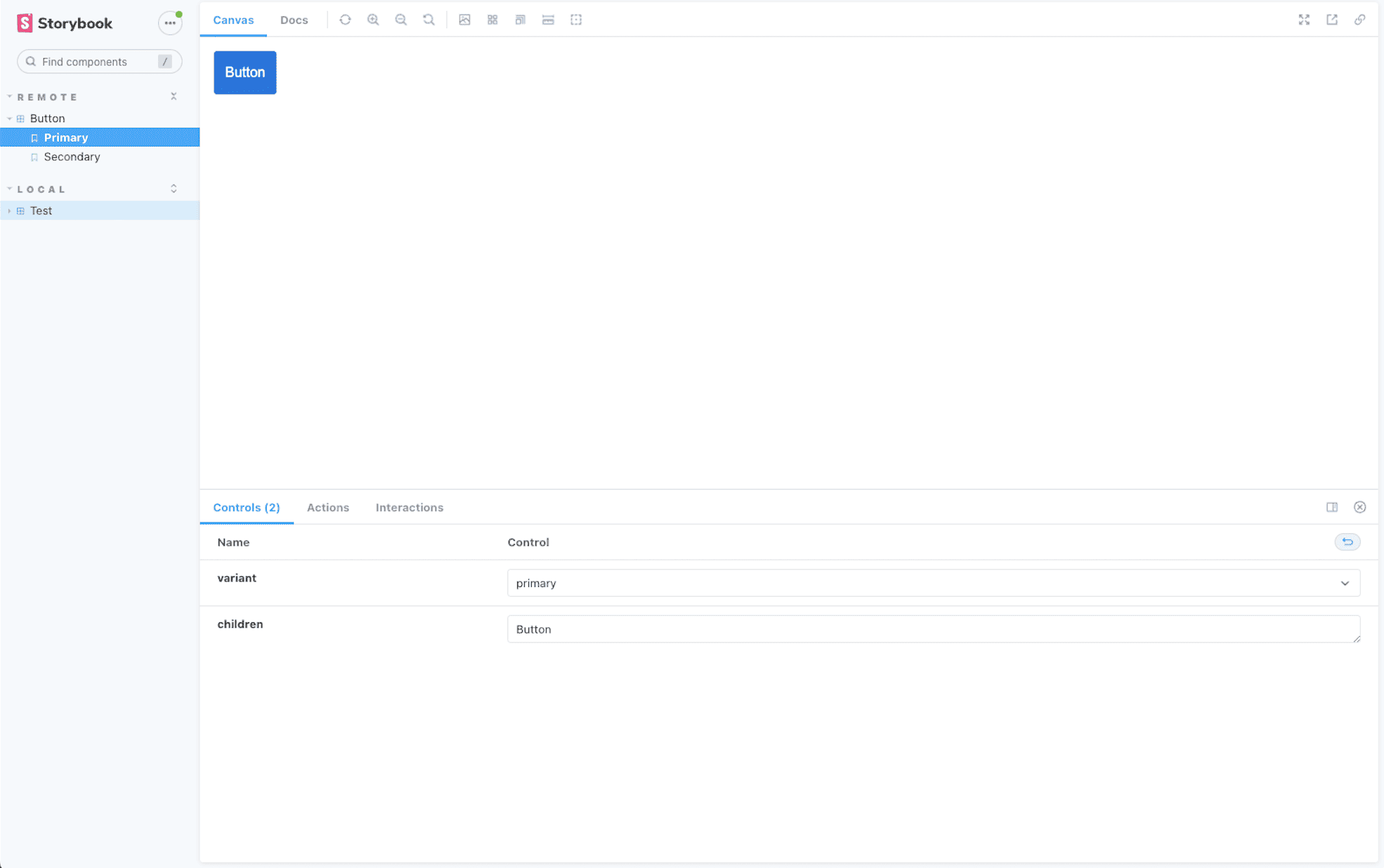Click the zoom out icon
This screenshot has width=1384, height=868.
pos(400,20)
